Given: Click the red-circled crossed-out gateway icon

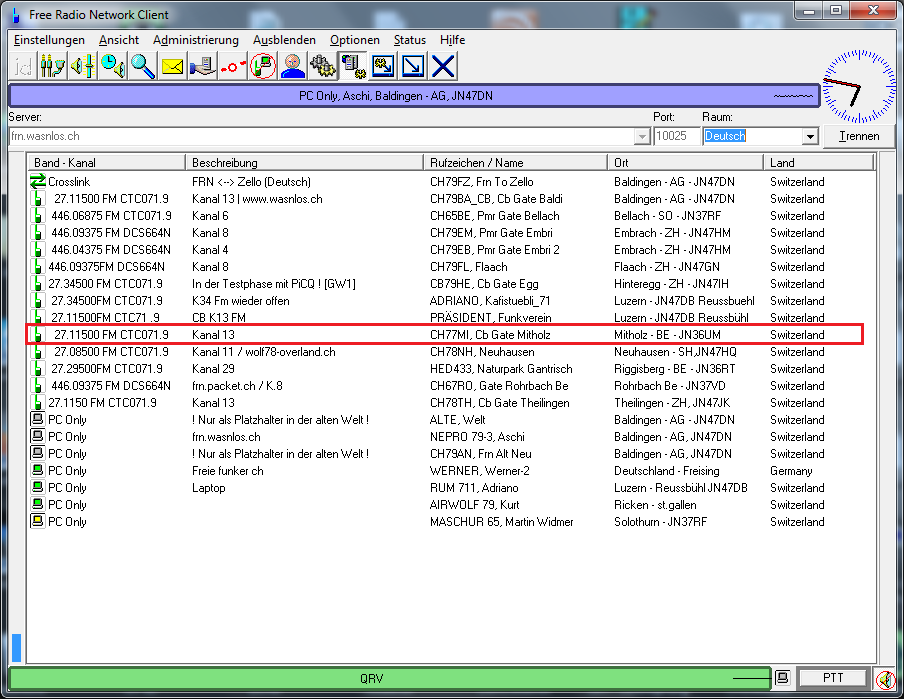Looking at the screenshot, I should [263, 66].
